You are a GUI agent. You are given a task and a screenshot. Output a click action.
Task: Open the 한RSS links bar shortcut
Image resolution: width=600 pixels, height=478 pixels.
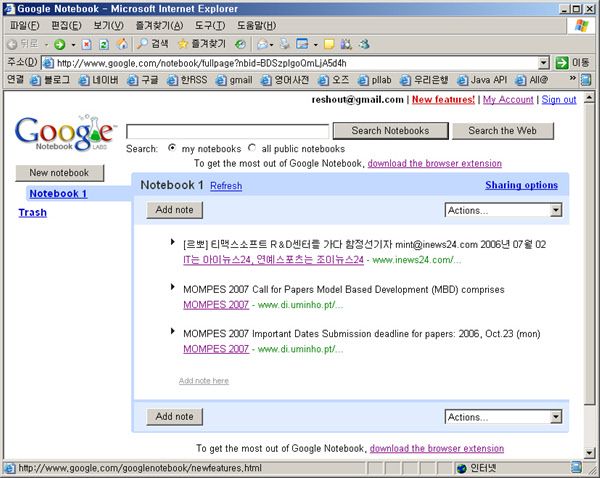click(x=187, y=80)
